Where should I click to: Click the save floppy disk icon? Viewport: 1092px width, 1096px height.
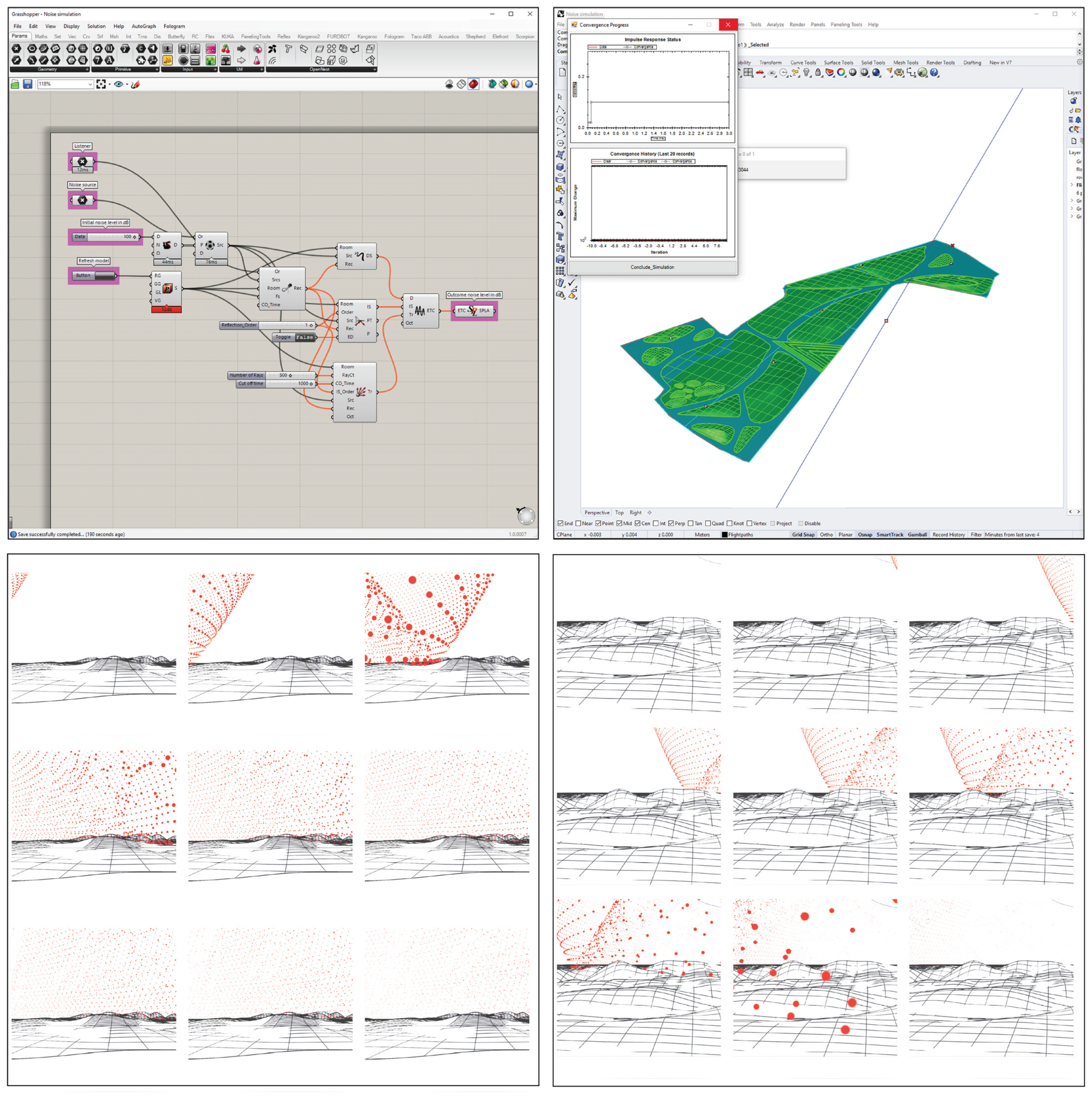click(x=28, y=84)
